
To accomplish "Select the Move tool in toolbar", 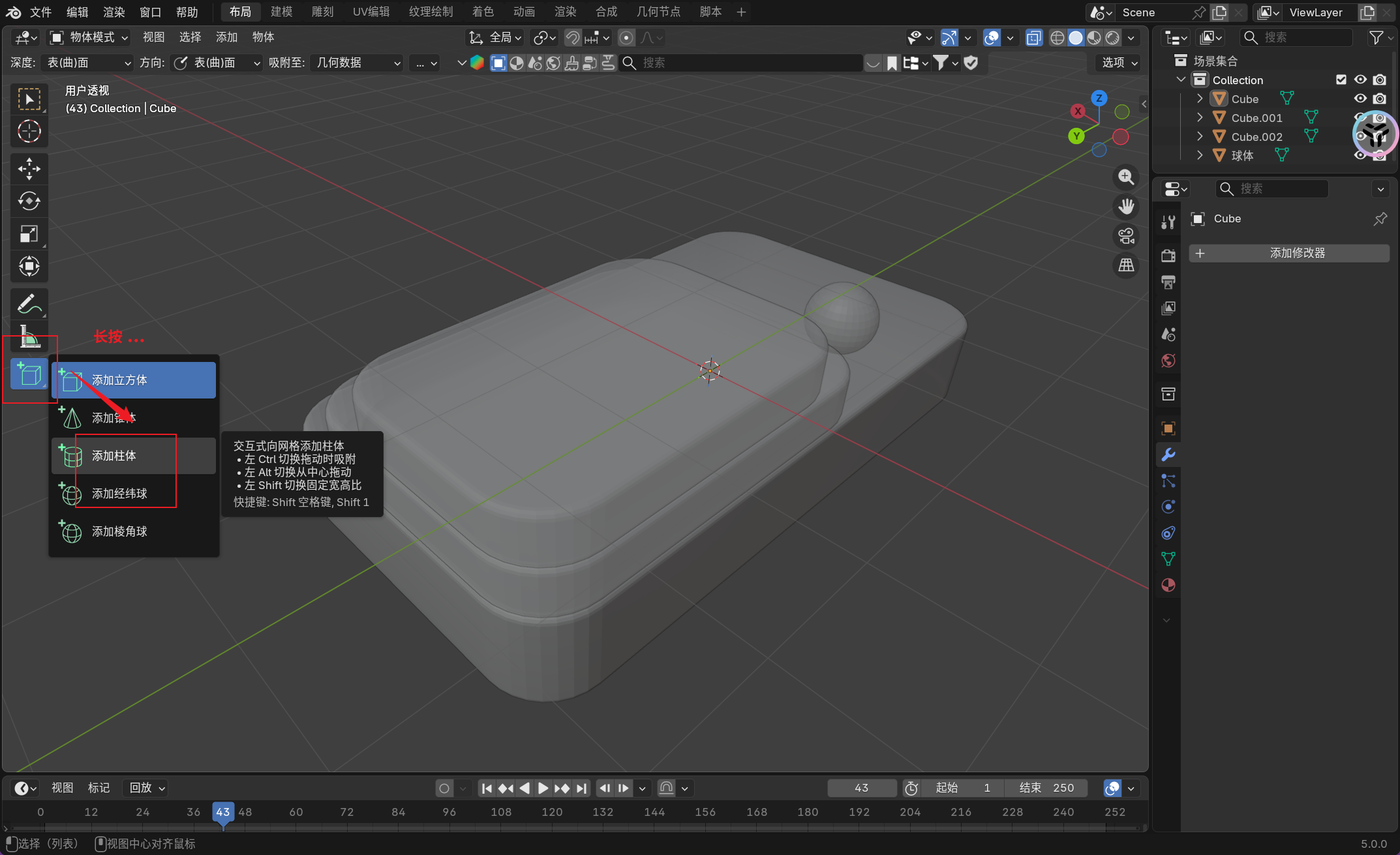I will click(x=29, y=169).
